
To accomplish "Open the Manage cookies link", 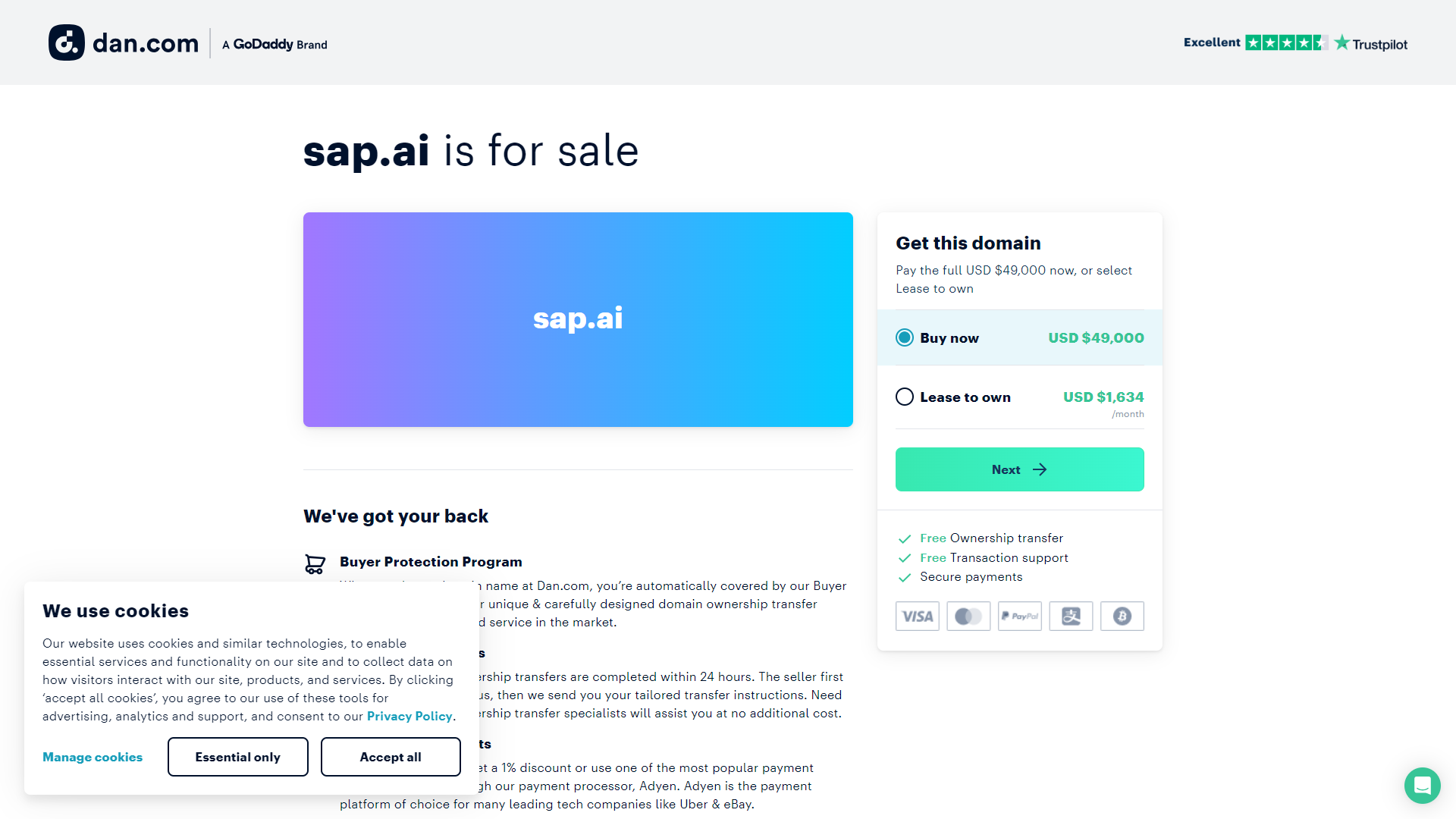I will [92, 756].
